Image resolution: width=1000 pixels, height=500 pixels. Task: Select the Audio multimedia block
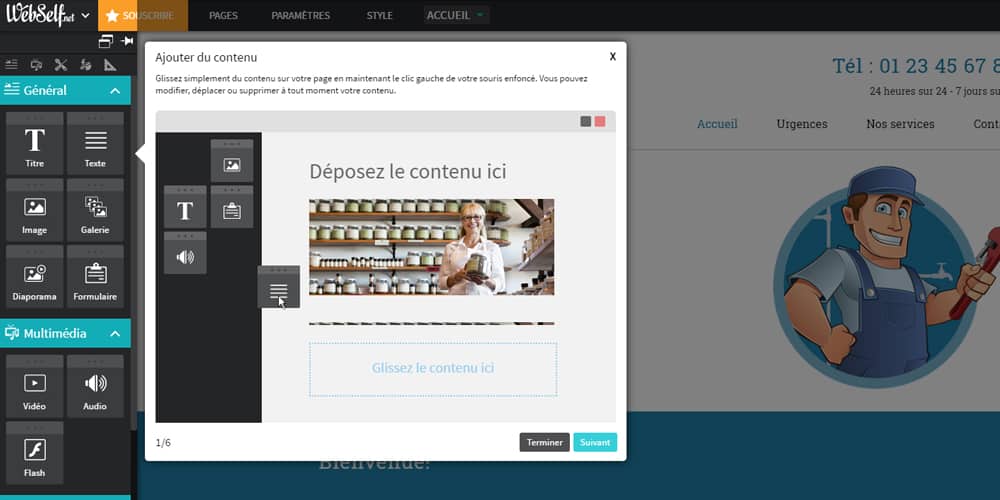[95, 386]
